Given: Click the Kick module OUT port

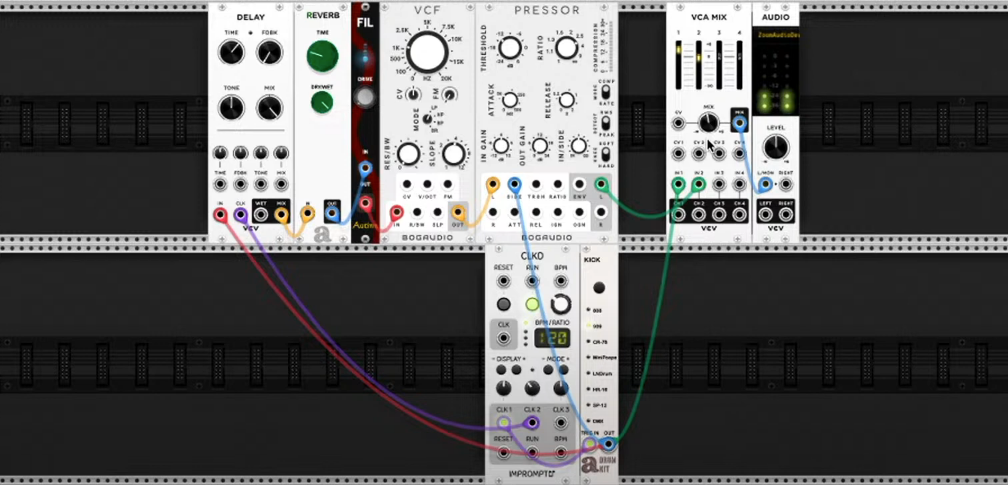Looking at the screenshot, I should 609,444.
